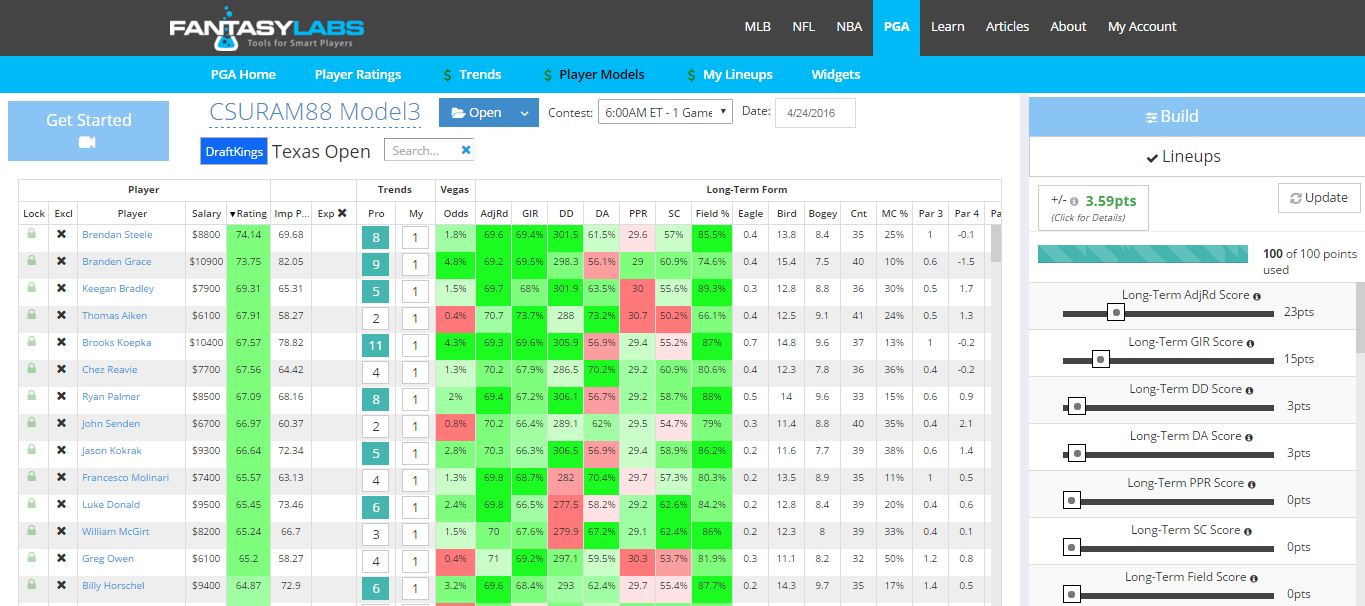
Task: Open the Widgets menu item
Action: tap(836, 74)
